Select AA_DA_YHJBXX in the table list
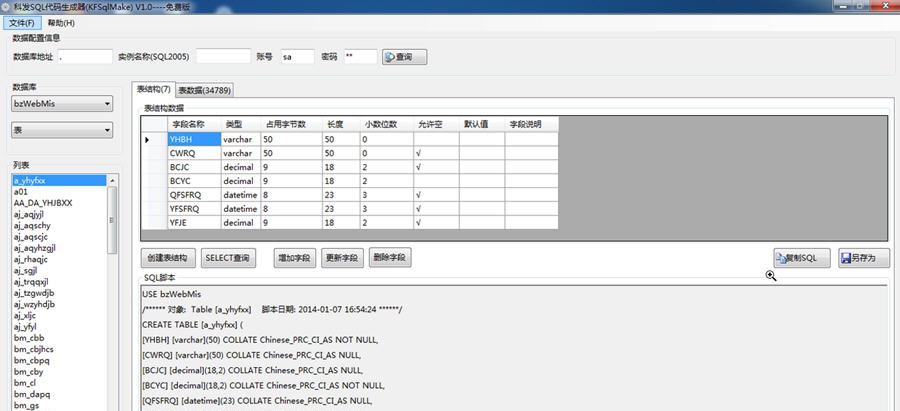Viewport: 900px width, 411px height. 59,203
